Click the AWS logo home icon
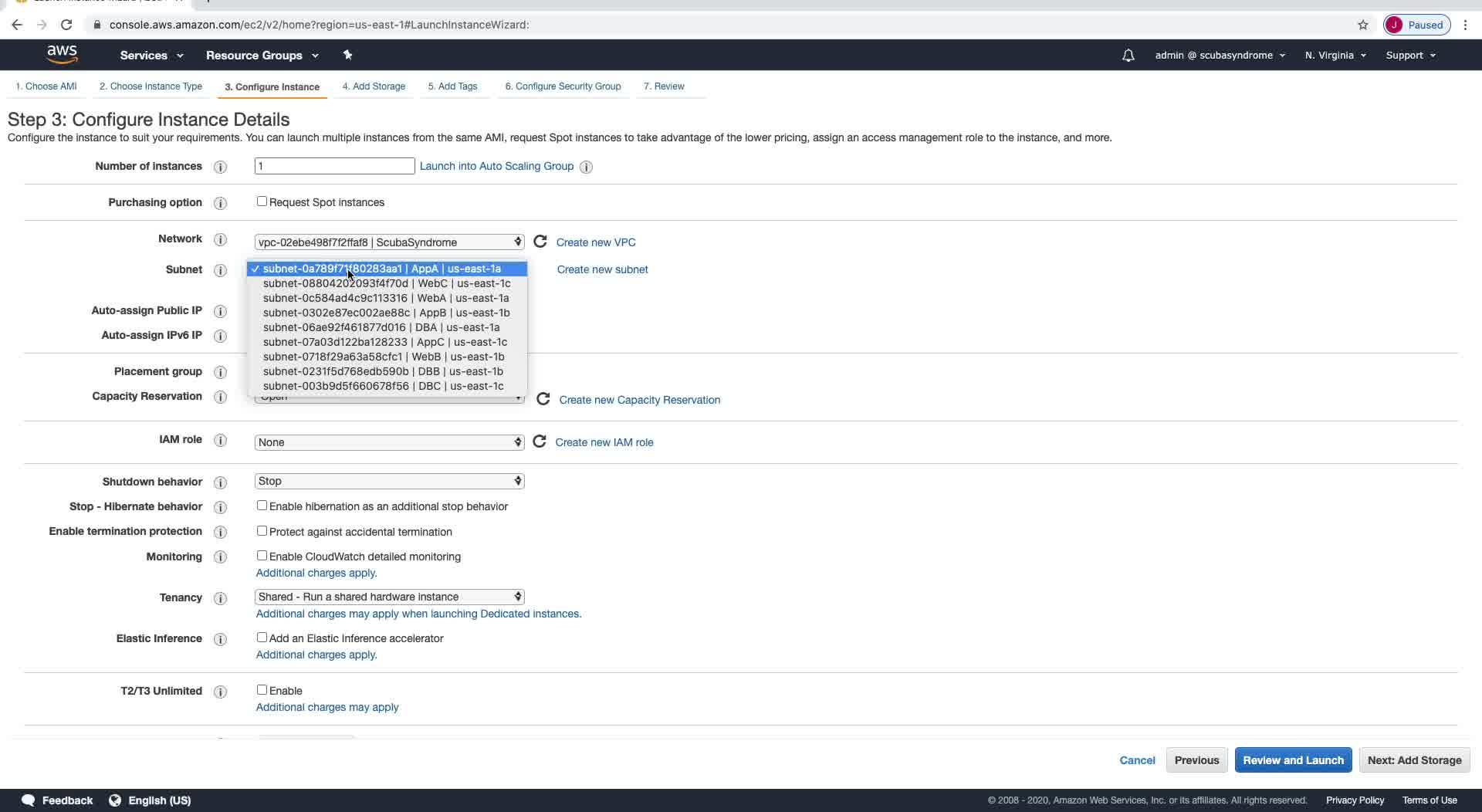This screenshot has width=1482, height=812. click(62, 54)
